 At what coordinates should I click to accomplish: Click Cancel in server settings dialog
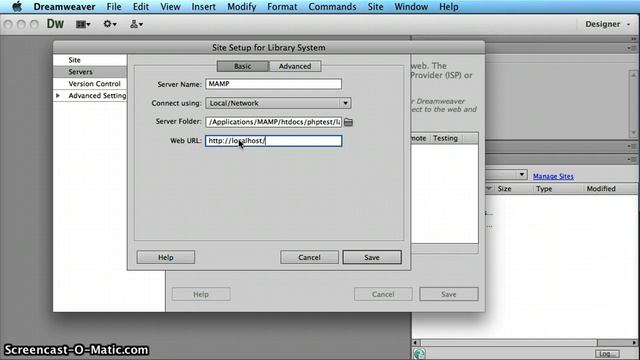click(309, 258)
